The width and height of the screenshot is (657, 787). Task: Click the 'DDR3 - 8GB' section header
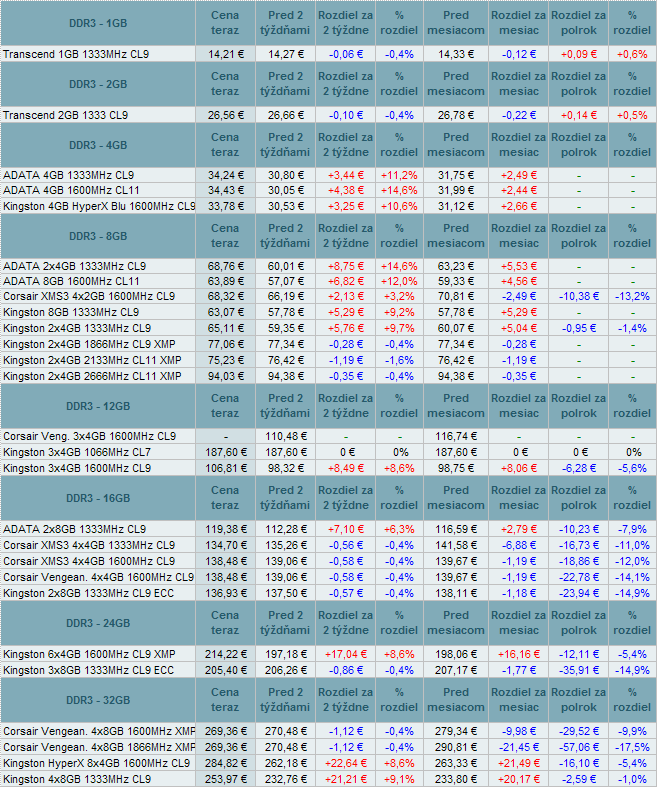(98, 236)
